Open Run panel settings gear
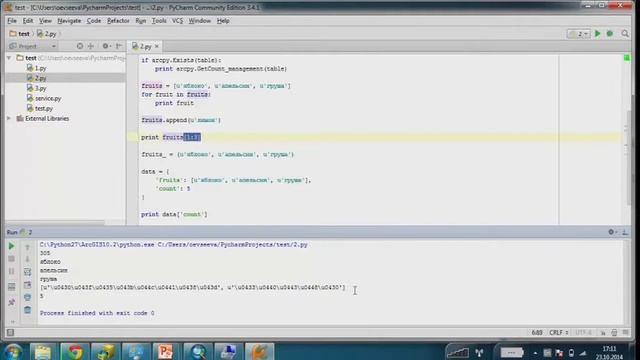The width and height of the screenshot is (640, 360). click(x=611, y=232)
